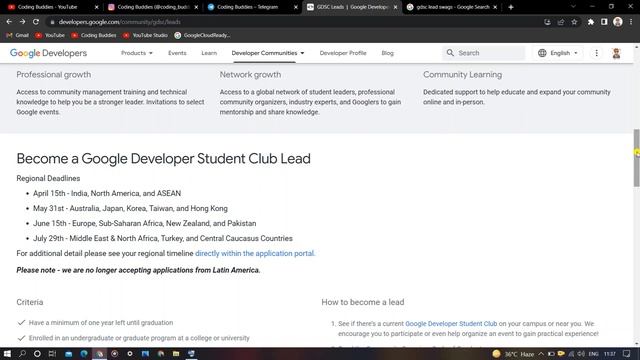Open the 'directly within the application portal' link
This screenshot has height=360, width=640.
click(255, 253)
